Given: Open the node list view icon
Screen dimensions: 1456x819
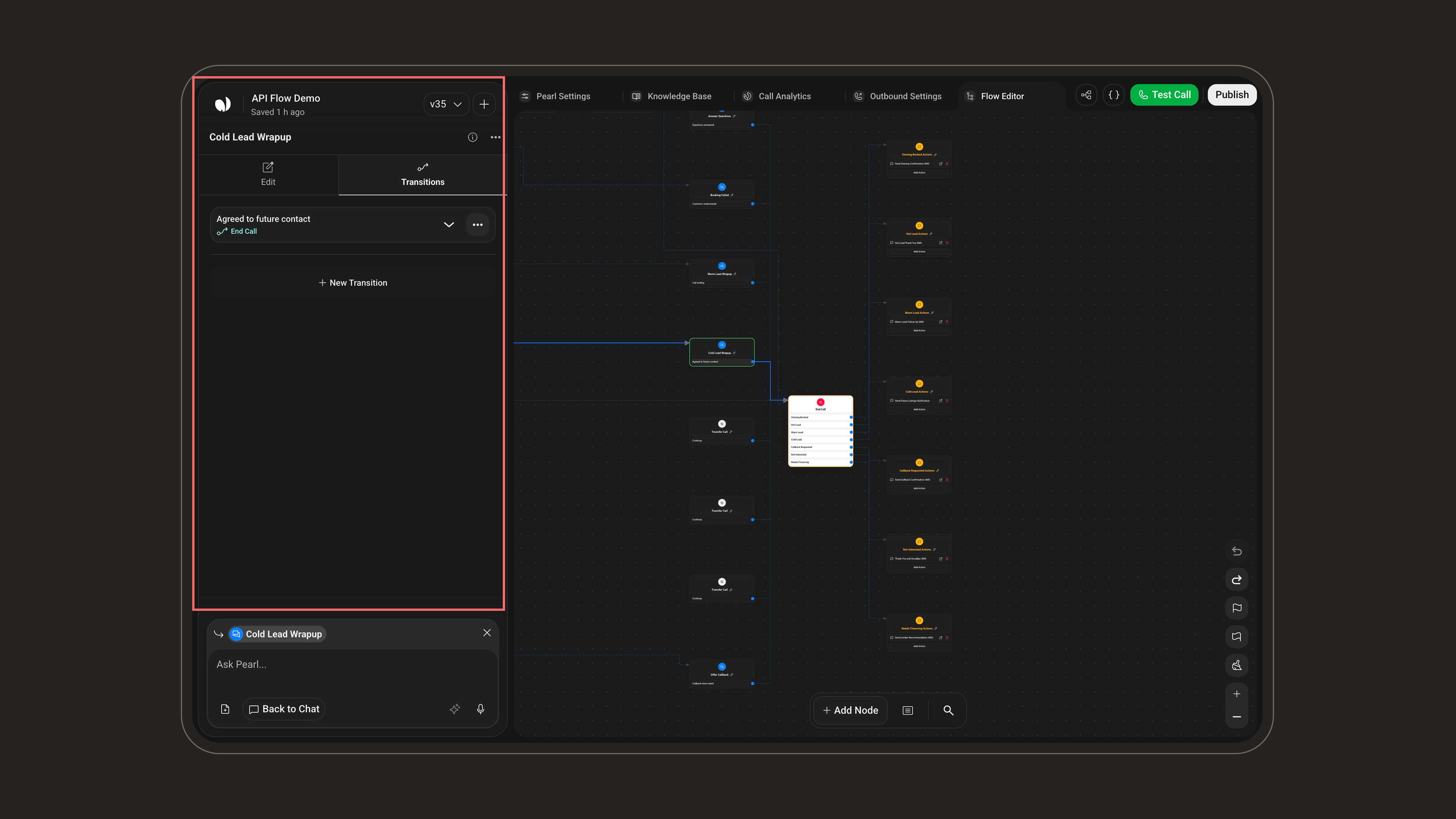Looking at the screenshot, I should (x=908, y=710).
